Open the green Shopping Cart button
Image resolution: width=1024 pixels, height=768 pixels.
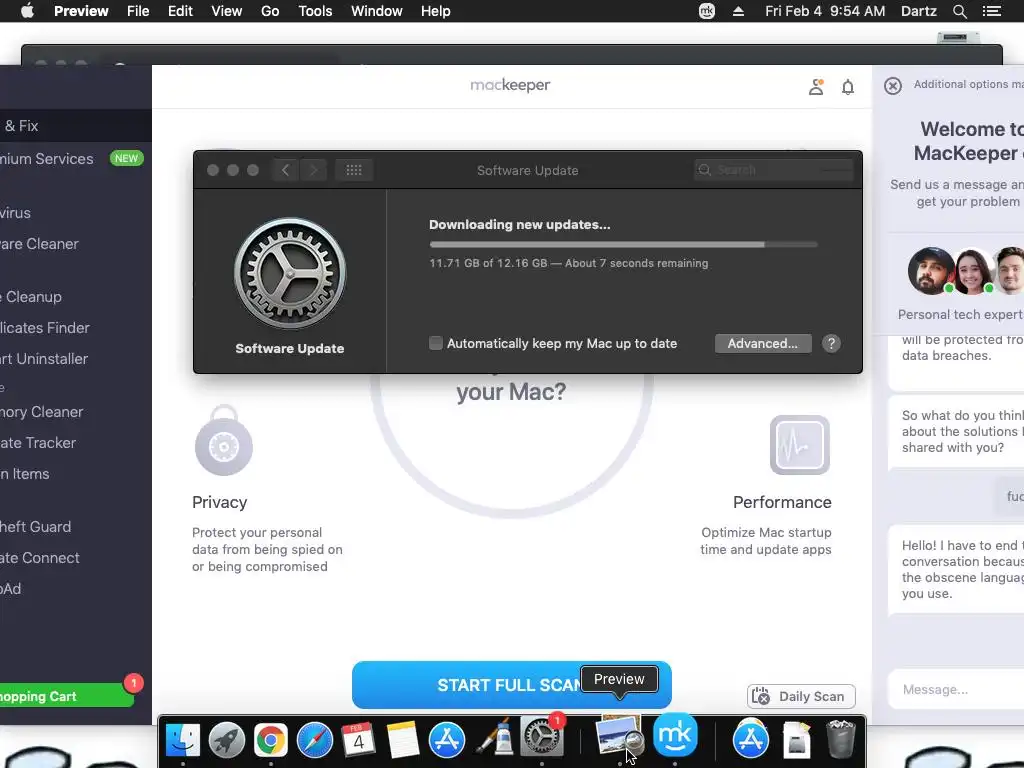67,696
